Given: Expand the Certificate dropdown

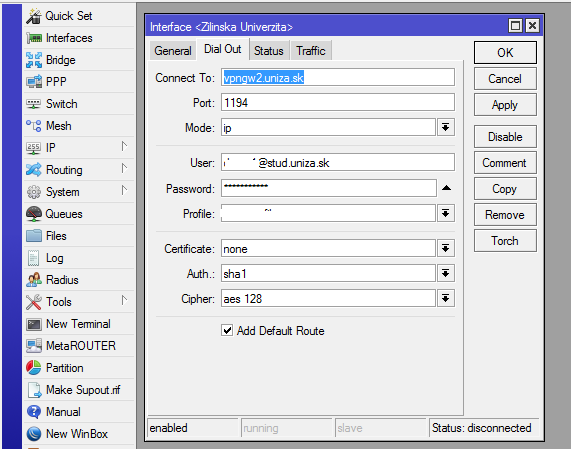Looking at the screenshot, I should (445, 249).
